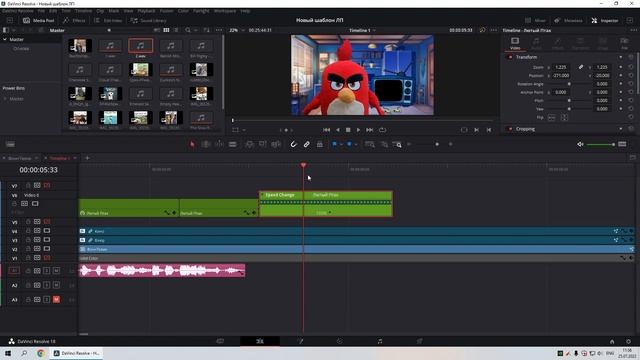The image size is (640, 360).
Task: Open Timeline View Options icon
Action: 10,144
